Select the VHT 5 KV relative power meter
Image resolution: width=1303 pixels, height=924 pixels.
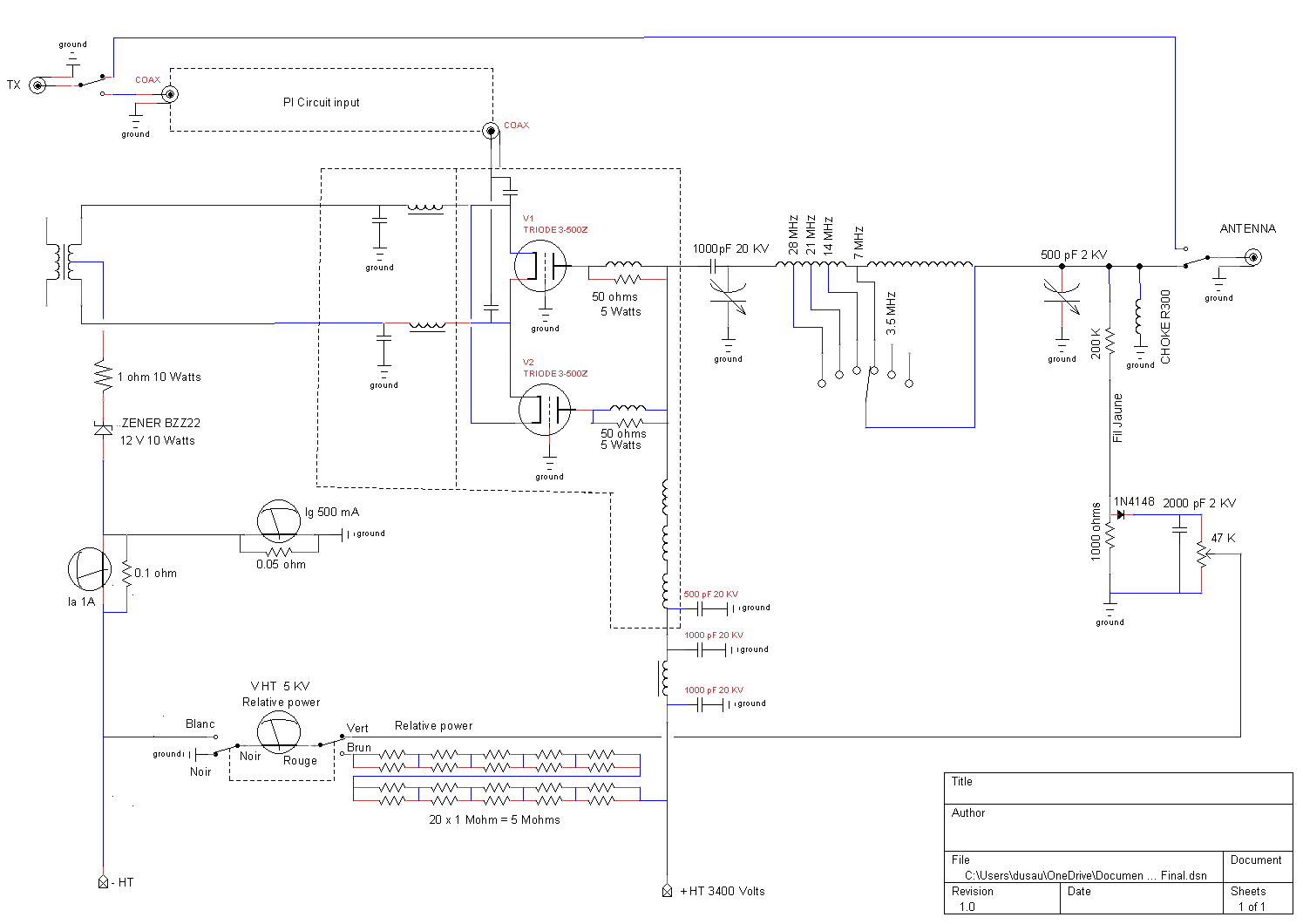coord(279,733)
